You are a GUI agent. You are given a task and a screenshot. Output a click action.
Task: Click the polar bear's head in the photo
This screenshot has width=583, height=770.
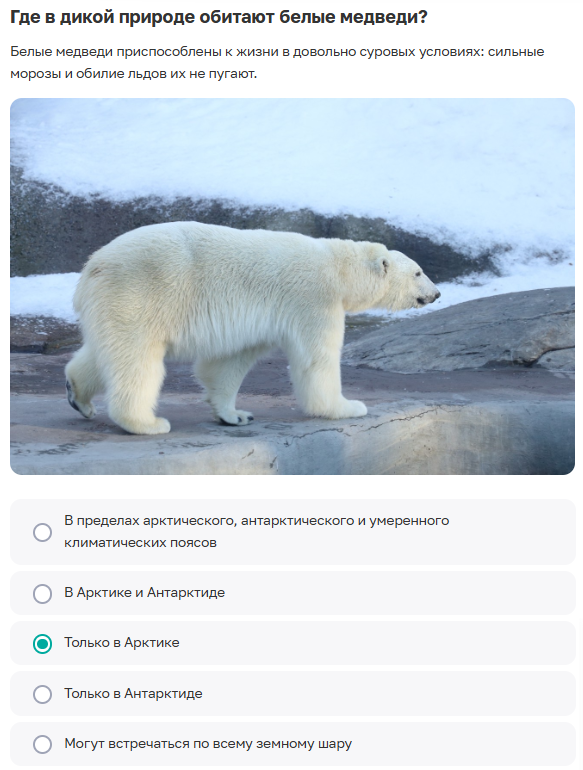pyautogui.click(x=408, y=280)
